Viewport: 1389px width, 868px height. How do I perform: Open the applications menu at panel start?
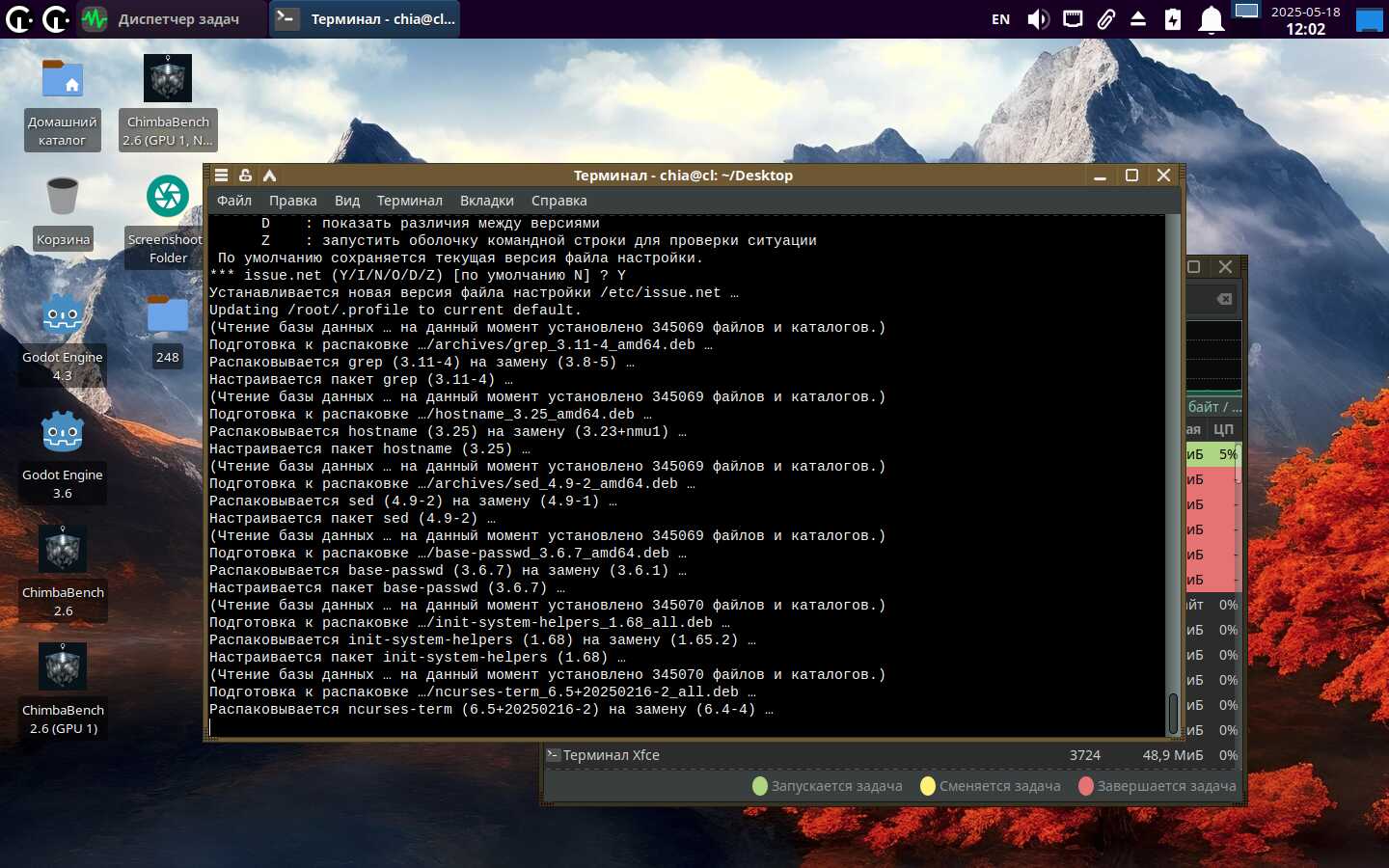click(19, 18)
